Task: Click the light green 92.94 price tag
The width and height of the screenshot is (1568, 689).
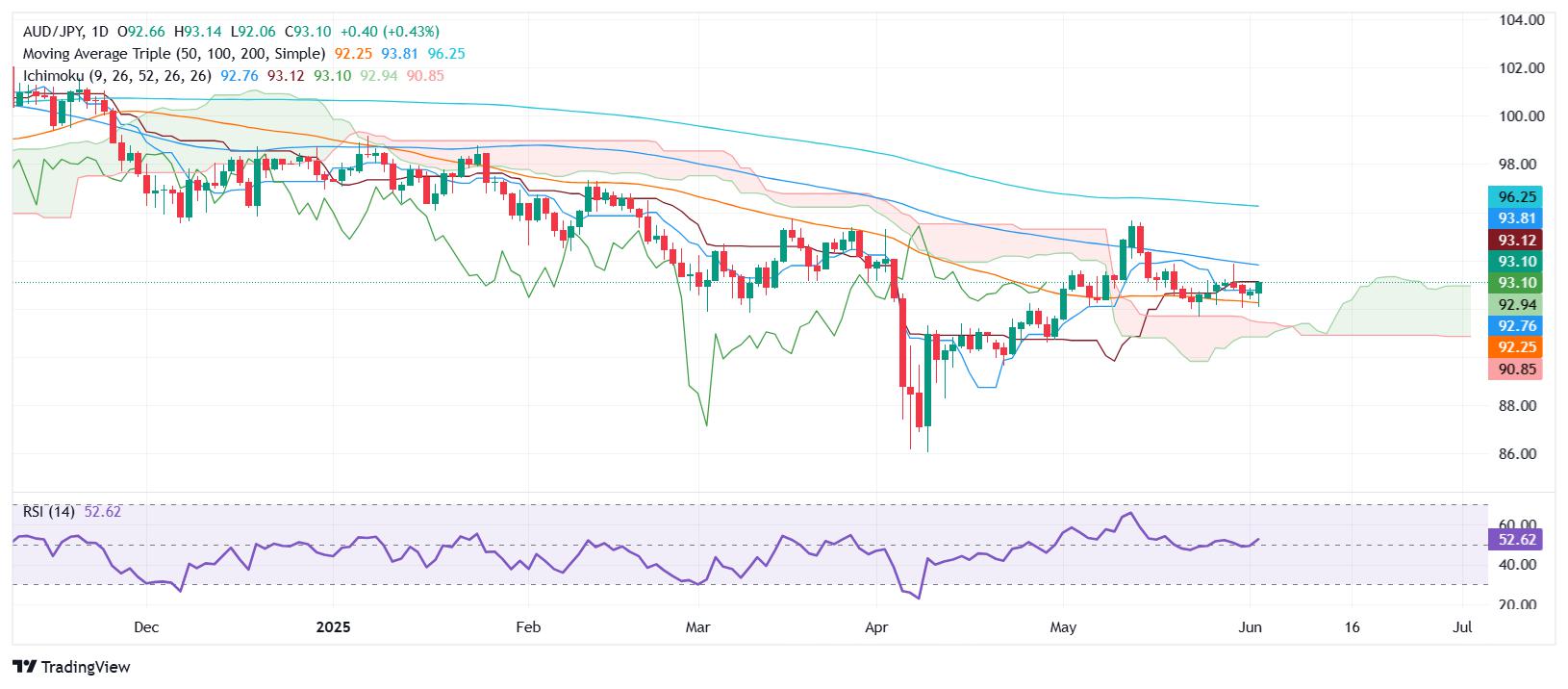Action: pos(1515,304)
